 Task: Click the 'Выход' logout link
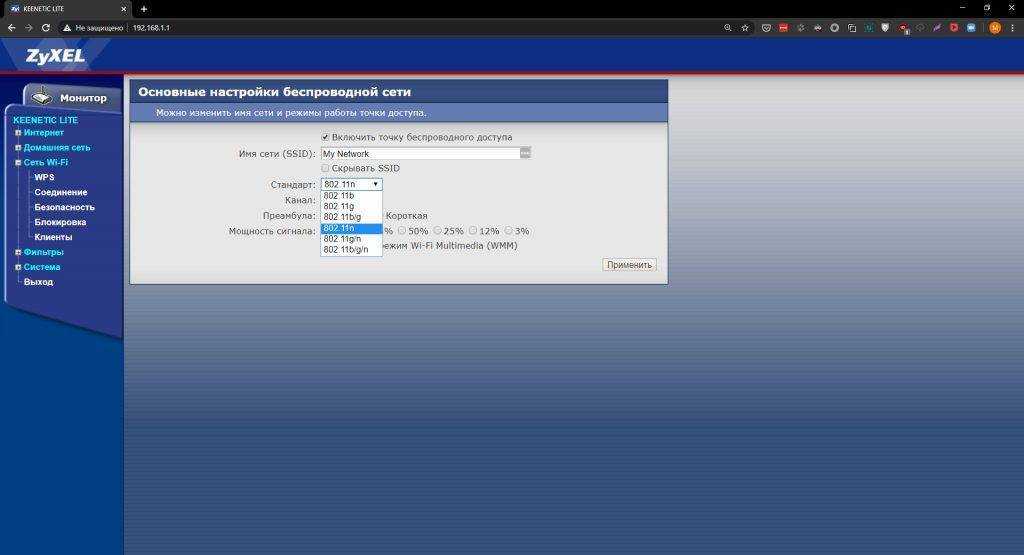coord(39,282)
